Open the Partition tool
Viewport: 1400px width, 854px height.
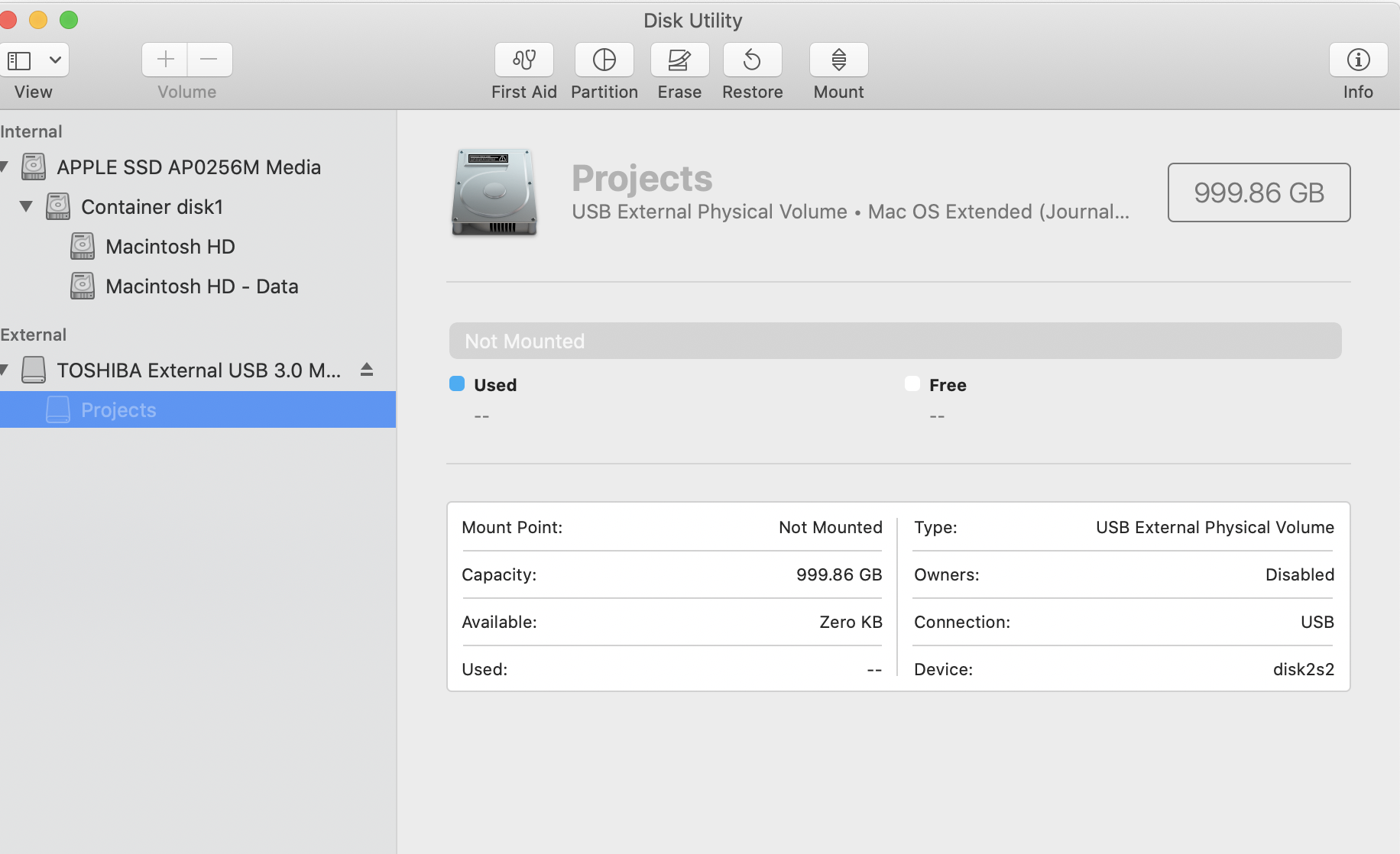[604, 60]
